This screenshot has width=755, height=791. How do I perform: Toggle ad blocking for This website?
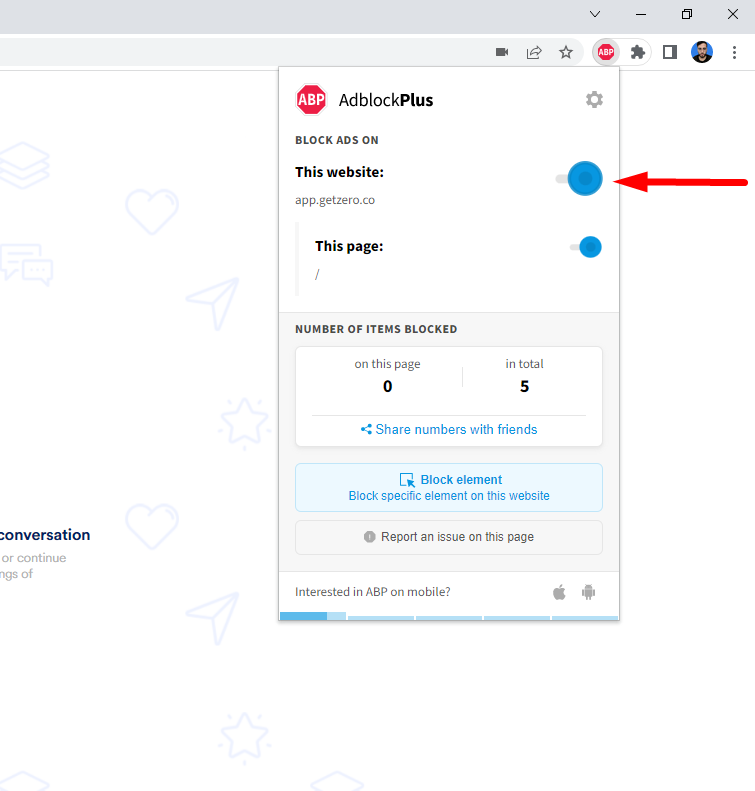581,179
